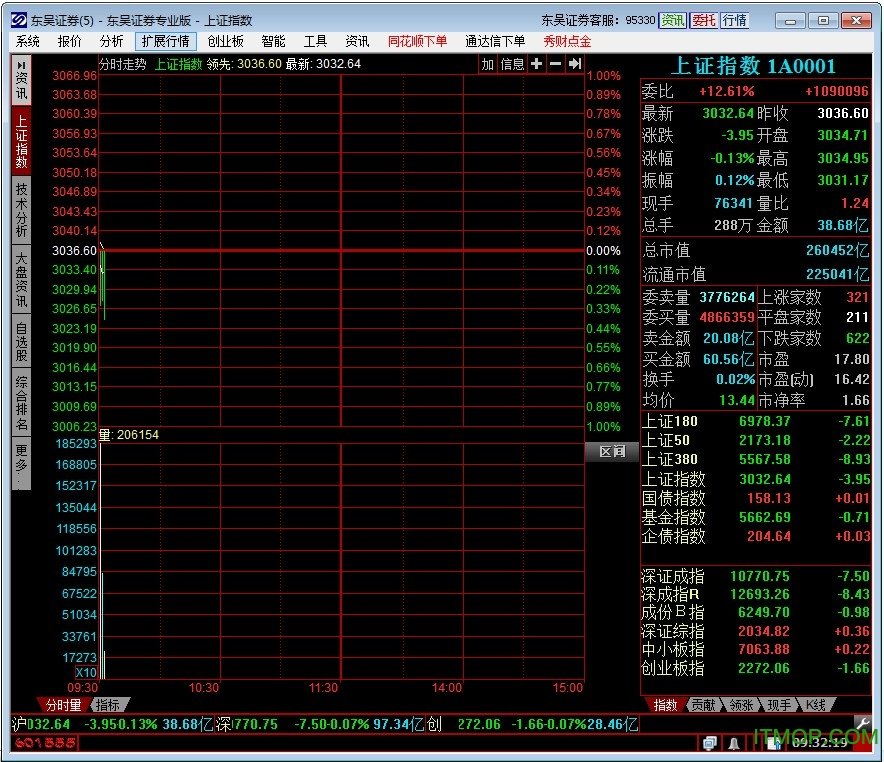The height and width of the screenshot is (762, 884).
Task: Click the plus zoom-in icon above chart
Action: pos(537,64)
